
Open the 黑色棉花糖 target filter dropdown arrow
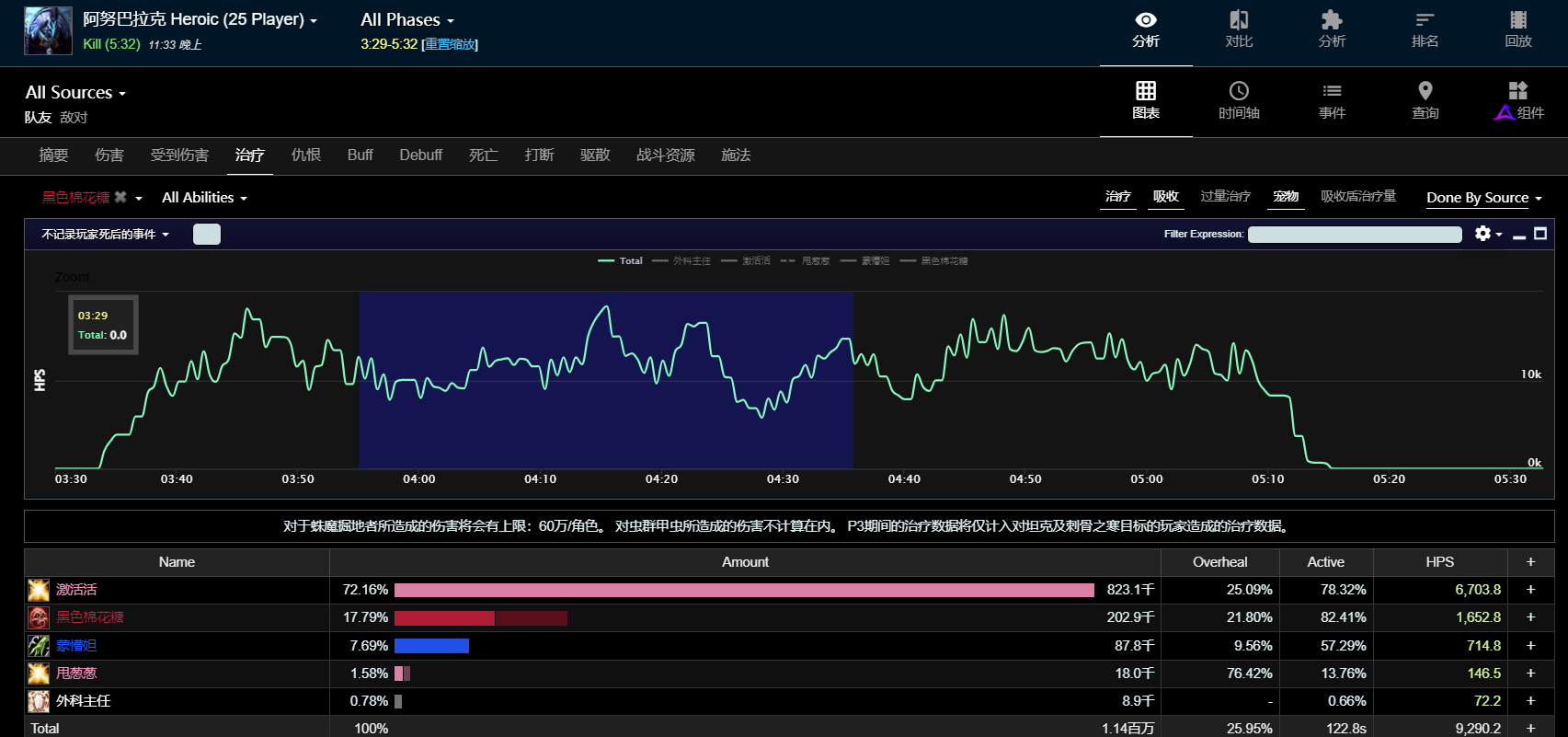[139, 198]
